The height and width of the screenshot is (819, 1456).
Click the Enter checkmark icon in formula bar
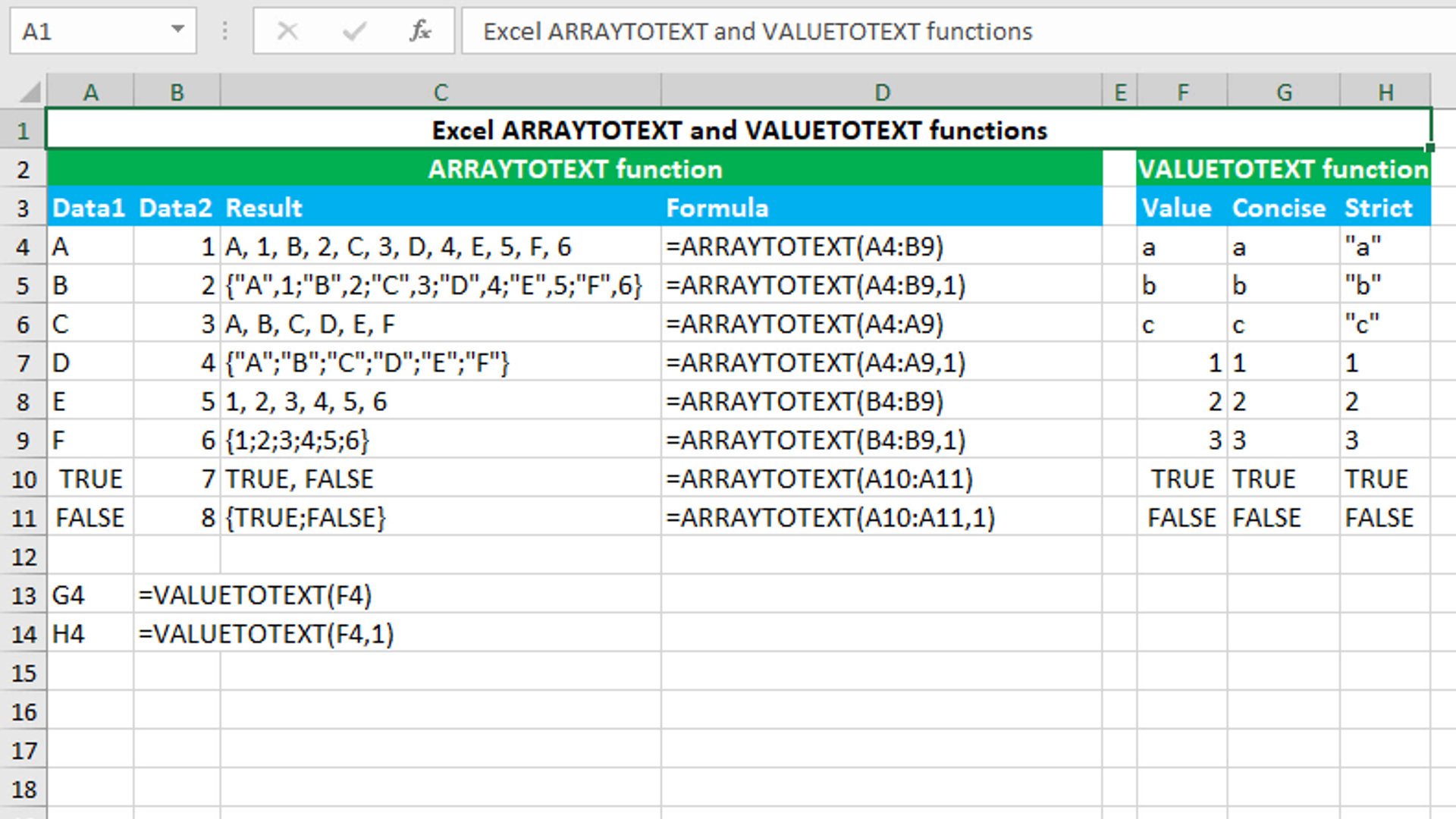(354, 31)
